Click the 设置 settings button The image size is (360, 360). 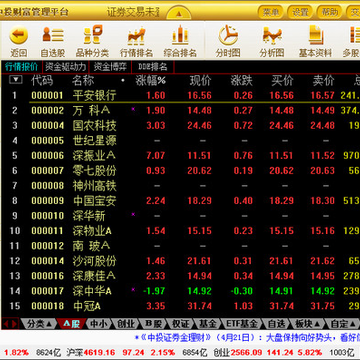point(300,12)
